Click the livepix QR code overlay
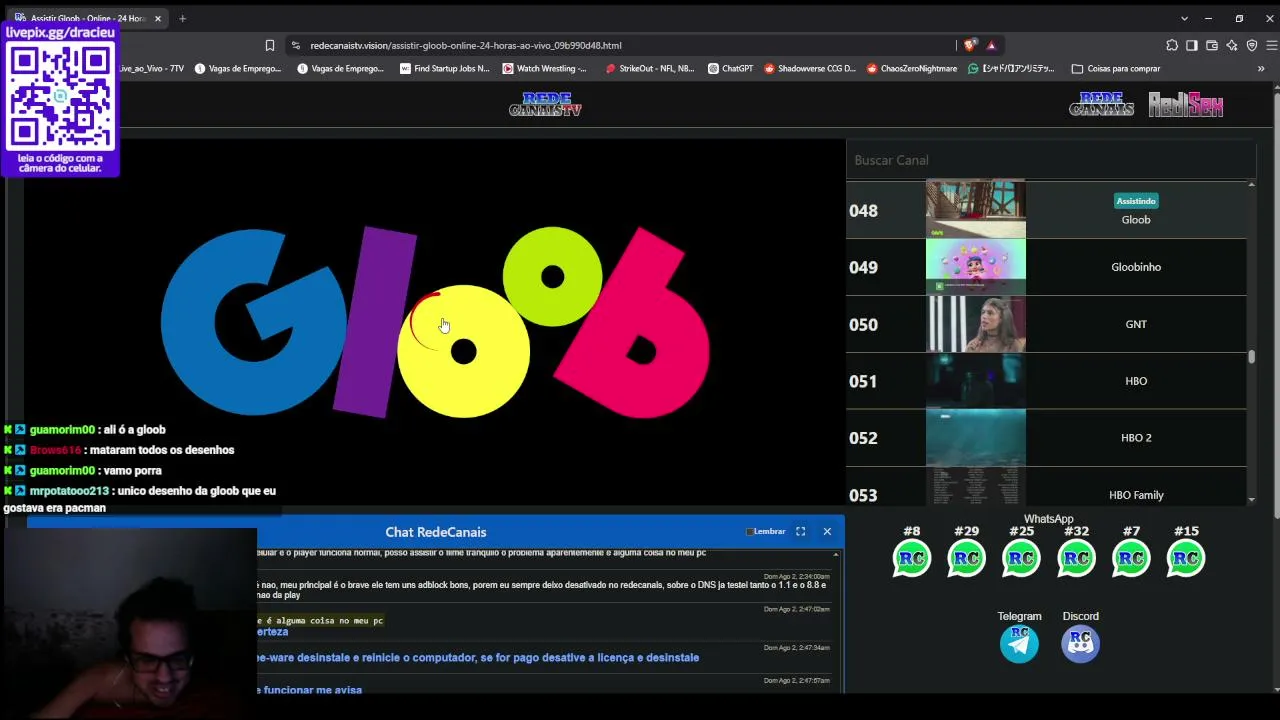Viewport: 1280px width, 720px height. [60, 97]
